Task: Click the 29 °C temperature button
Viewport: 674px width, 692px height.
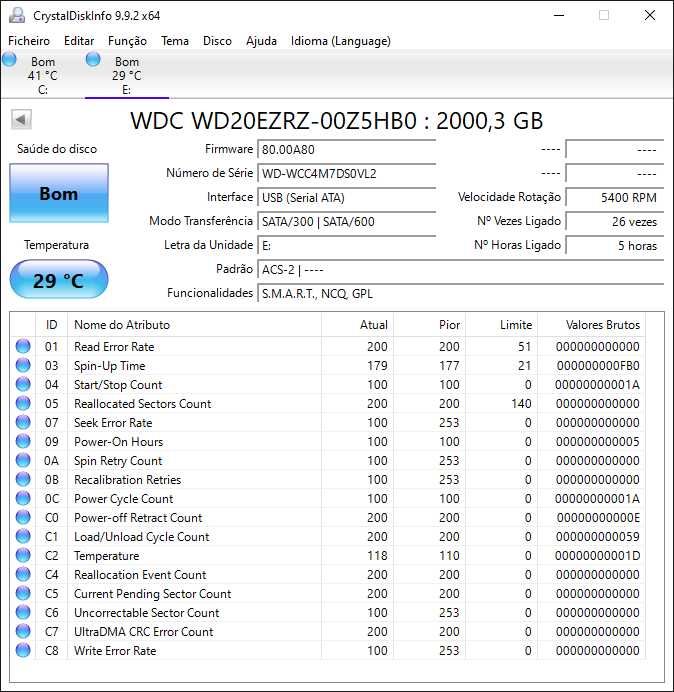Action: tap(59, 280)
